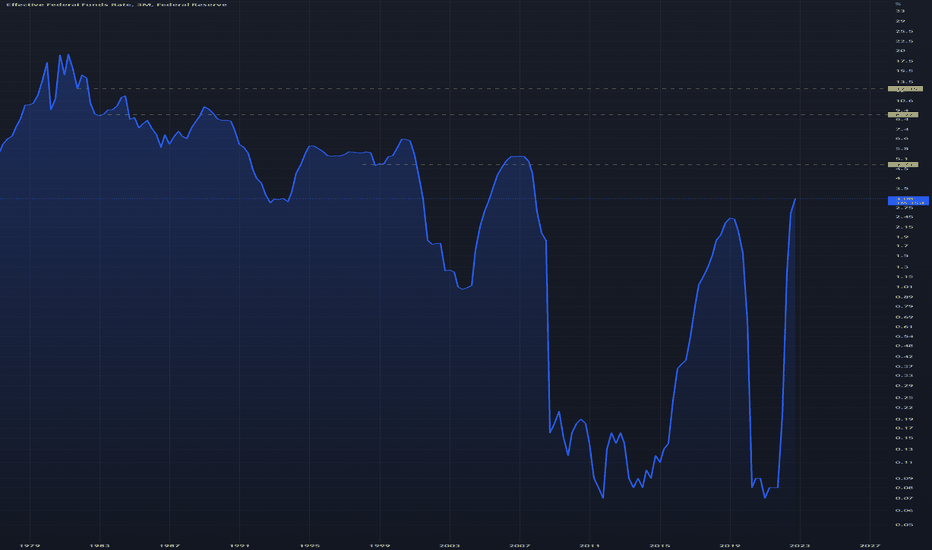932x550 pixels.
Task: Click the 2.75 value on the price axis
Action: (x=904, y=208)
